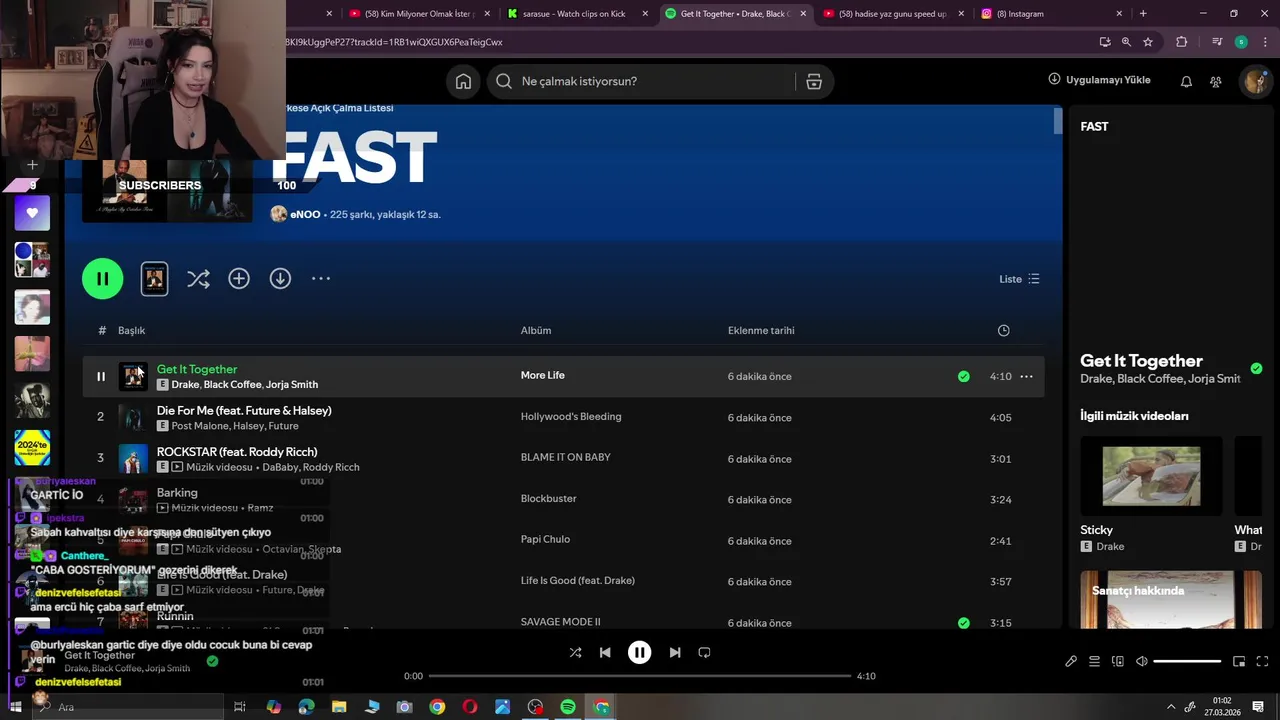Open the Sticky related music video thumbnail
This screenshot has height=720, width=1280.
(1151, 476)
